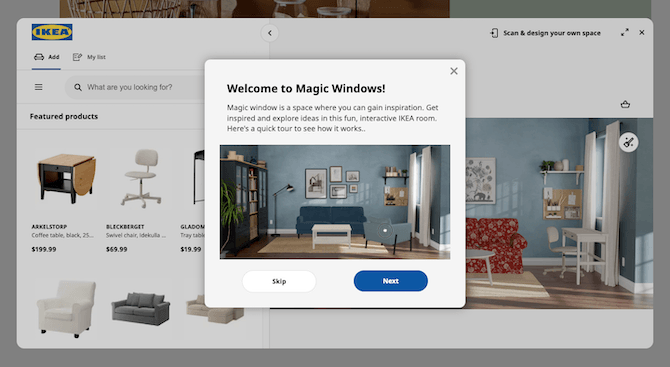
Task: Open the Add tab
Action: [x=47, y=57]
